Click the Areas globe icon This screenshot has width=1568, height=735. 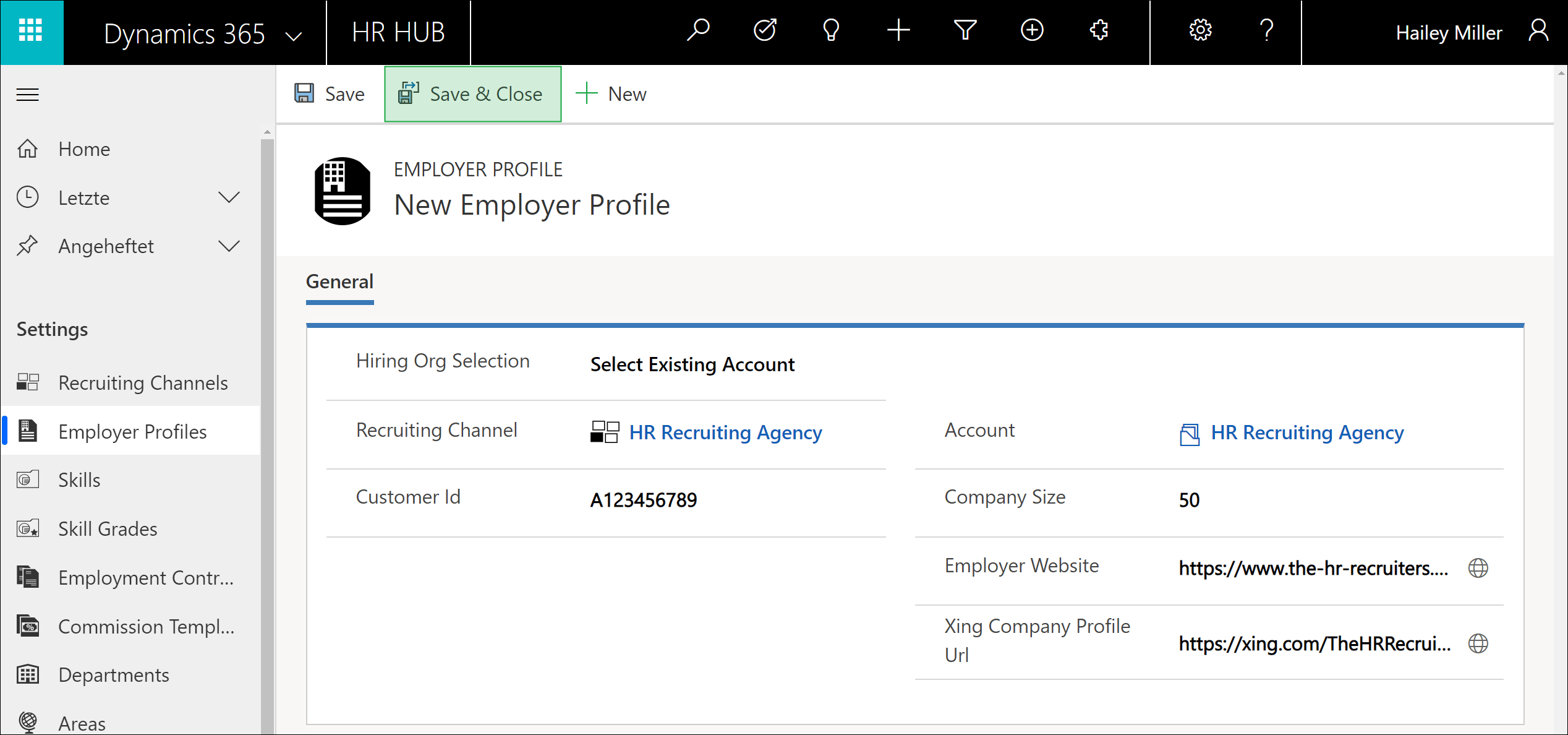tap(27, 721)
